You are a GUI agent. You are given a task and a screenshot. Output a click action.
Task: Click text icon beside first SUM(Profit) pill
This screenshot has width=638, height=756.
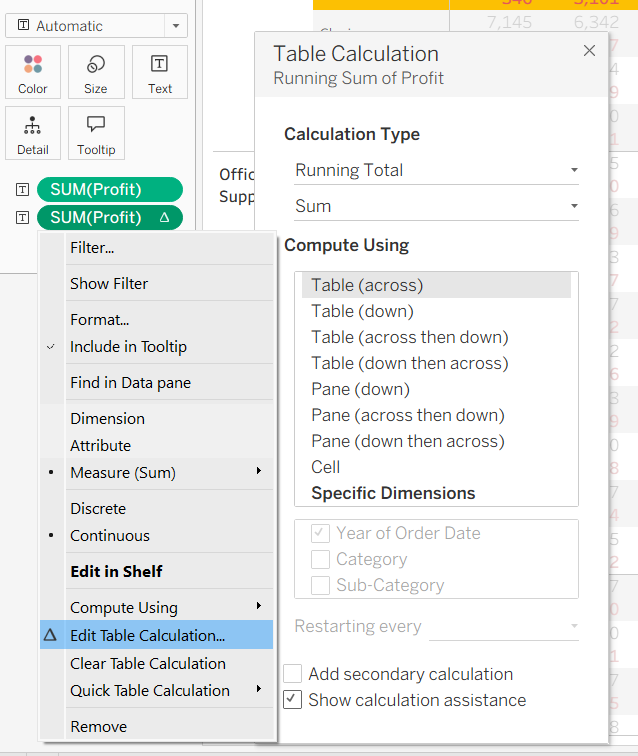22,189
